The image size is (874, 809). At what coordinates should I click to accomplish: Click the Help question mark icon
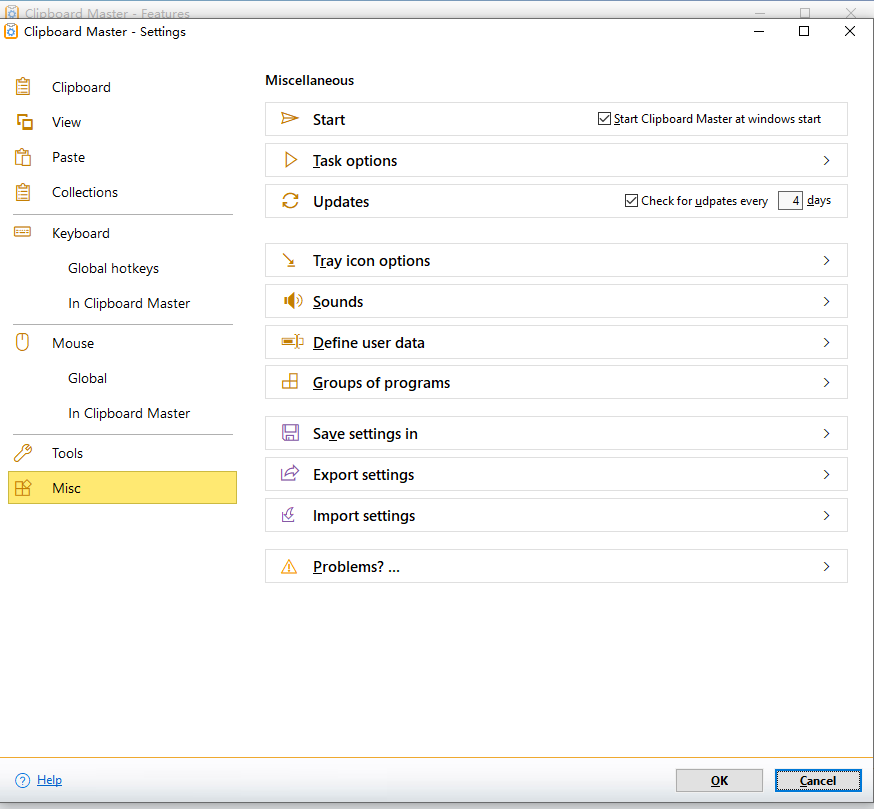coord(22,780)
